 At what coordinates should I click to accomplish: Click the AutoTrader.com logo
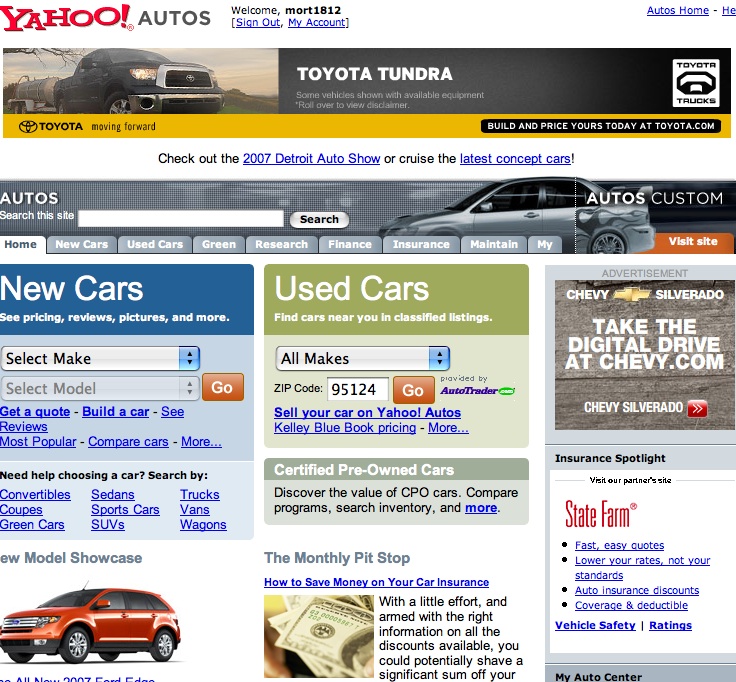pos(477,391)
